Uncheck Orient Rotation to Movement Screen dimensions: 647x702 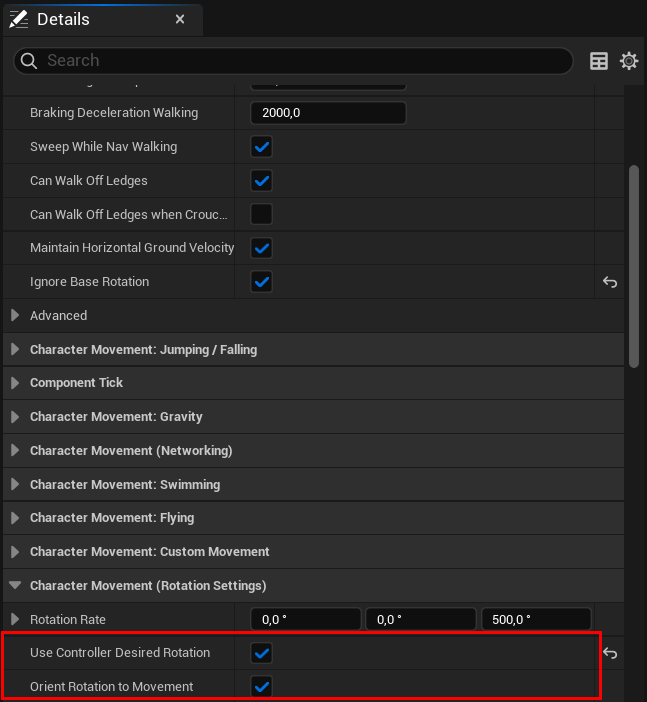(x=261, y=687)
